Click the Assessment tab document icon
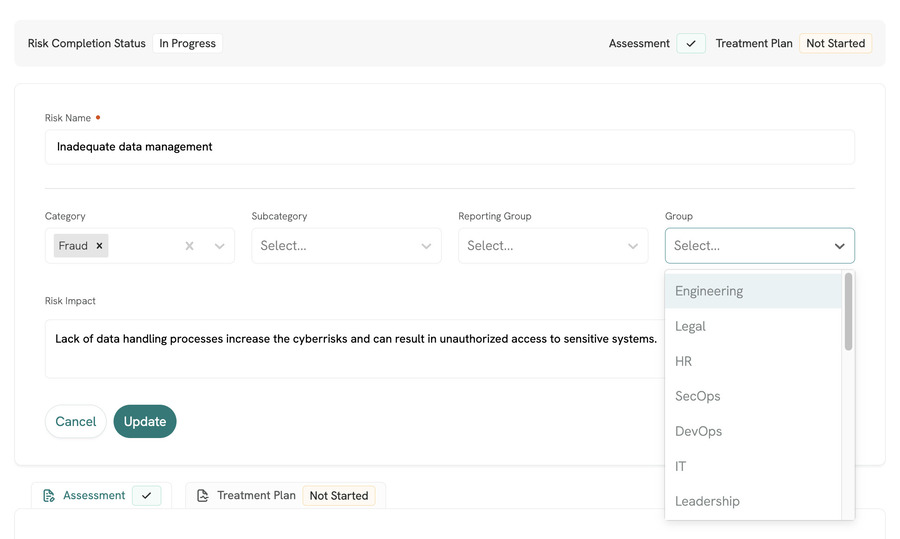The width and height of the screenshot is (900, 539). coord(49,496)
